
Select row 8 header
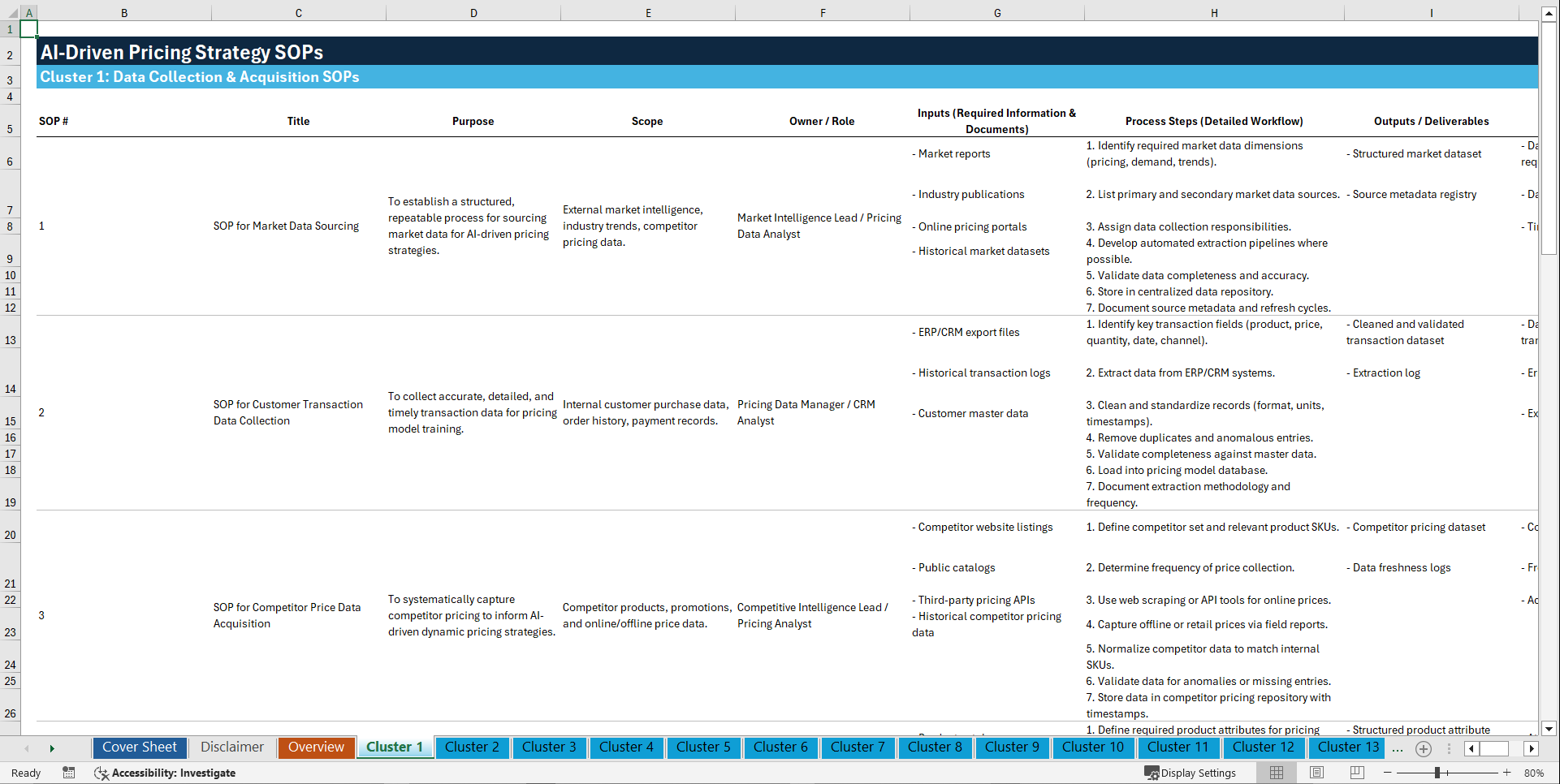point(10,226)
